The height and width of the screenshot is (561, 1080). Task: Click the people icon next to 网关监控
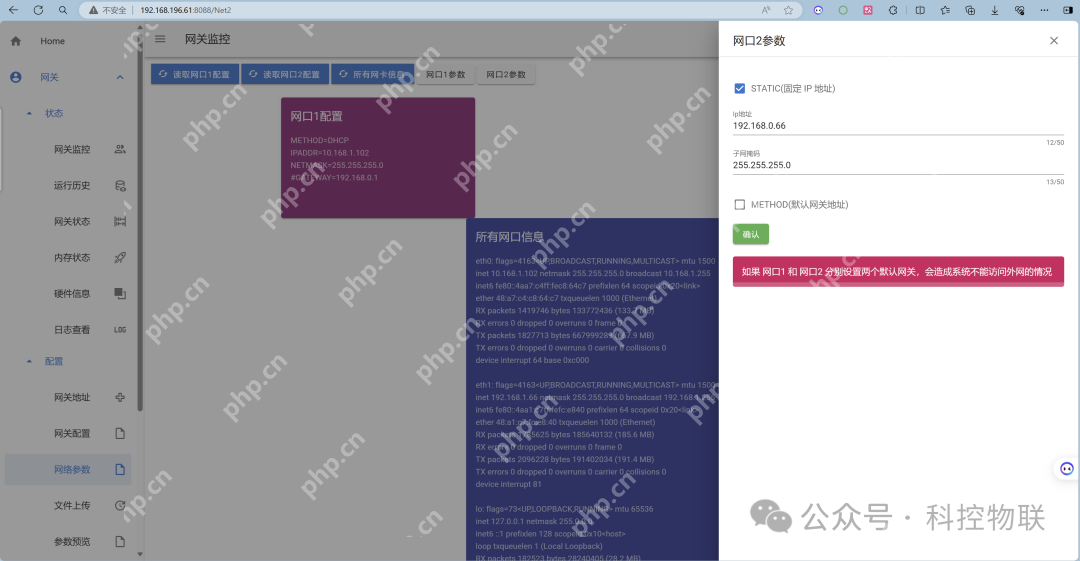[120, 149]
